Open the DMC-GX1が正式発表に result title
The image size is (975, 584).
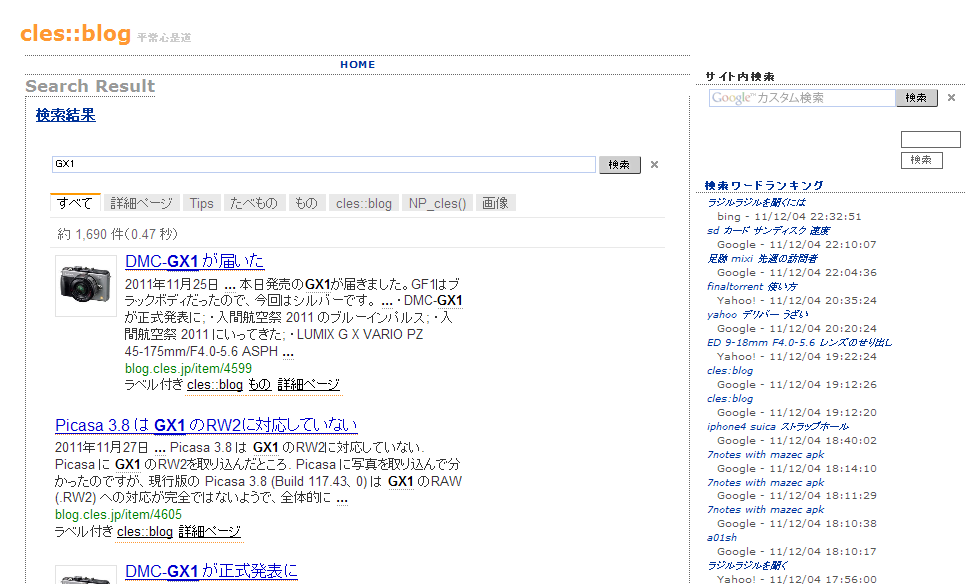(x=211, y=571)
